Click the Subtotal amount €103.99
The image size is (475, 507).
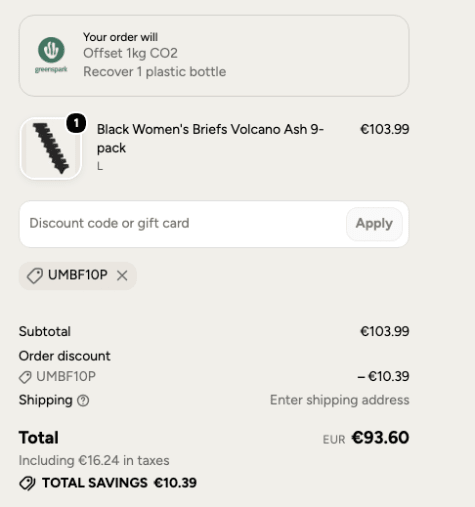385,331
